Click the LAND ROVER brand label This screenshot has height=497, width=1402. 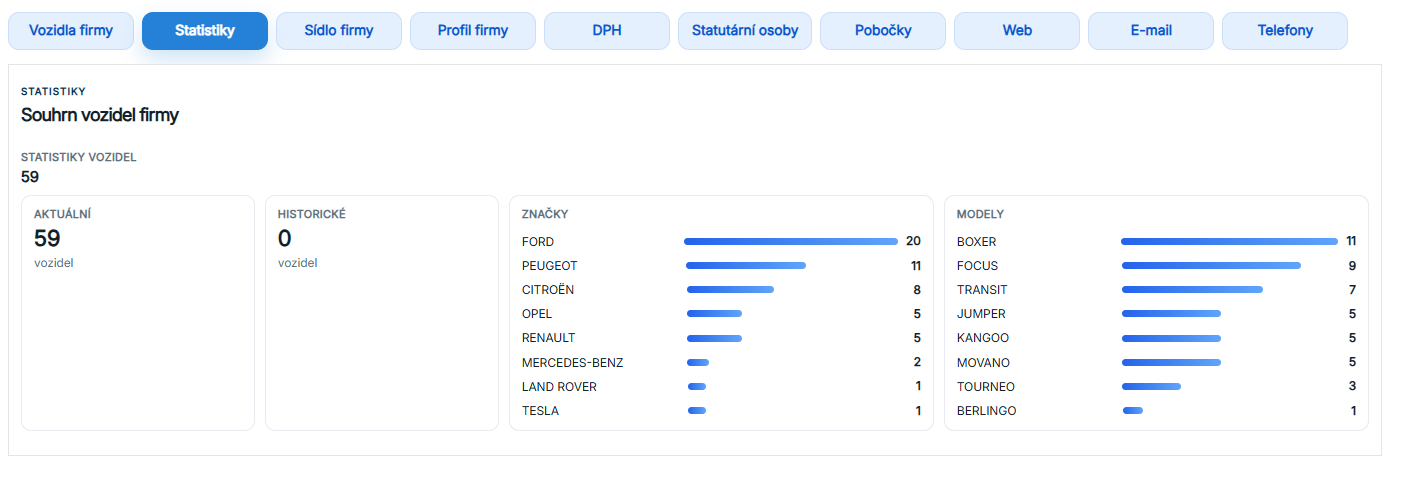560,387
